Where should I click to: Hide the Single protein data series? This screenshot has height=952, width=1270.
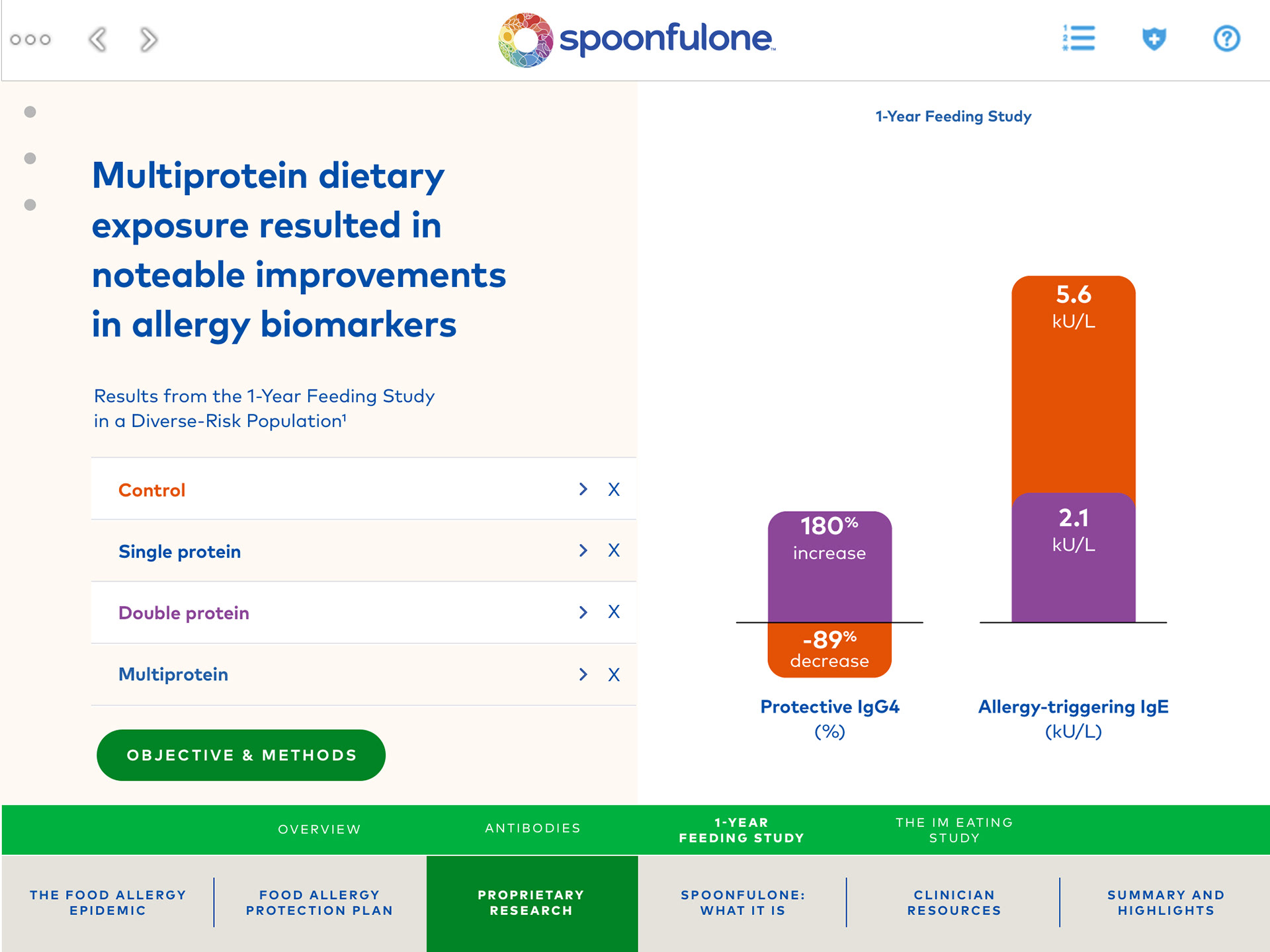tap(614, 551)
